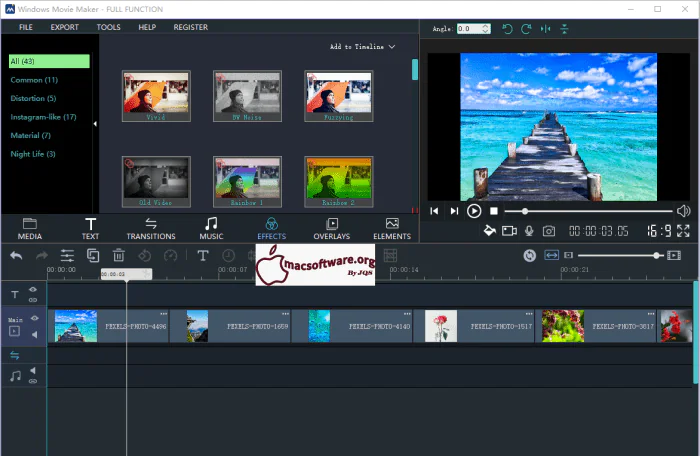Select the Night Life (3) category
This screenshot has width=700, height=456.
[33, 154]
